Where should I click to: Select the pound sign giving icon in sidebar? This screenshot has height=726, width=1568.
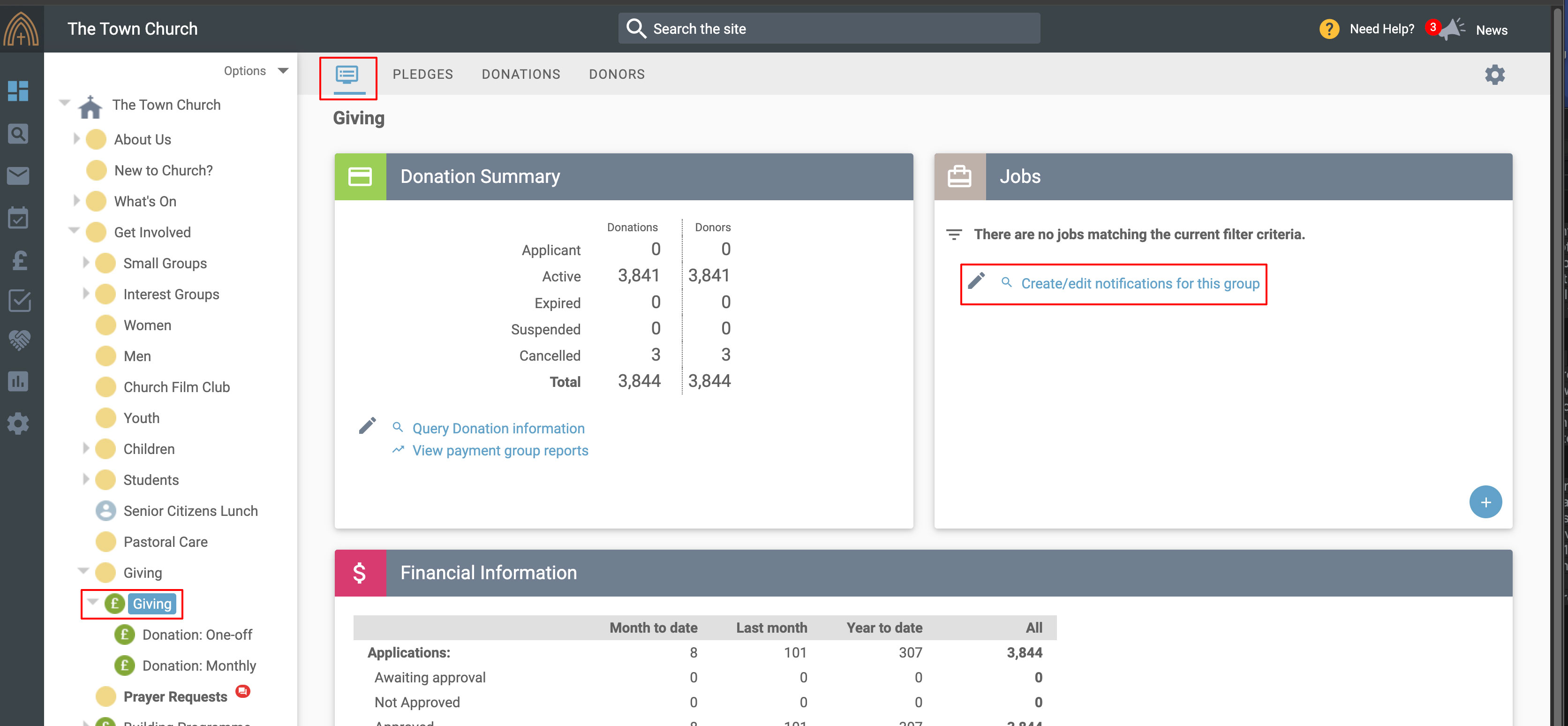click(18, 260)
